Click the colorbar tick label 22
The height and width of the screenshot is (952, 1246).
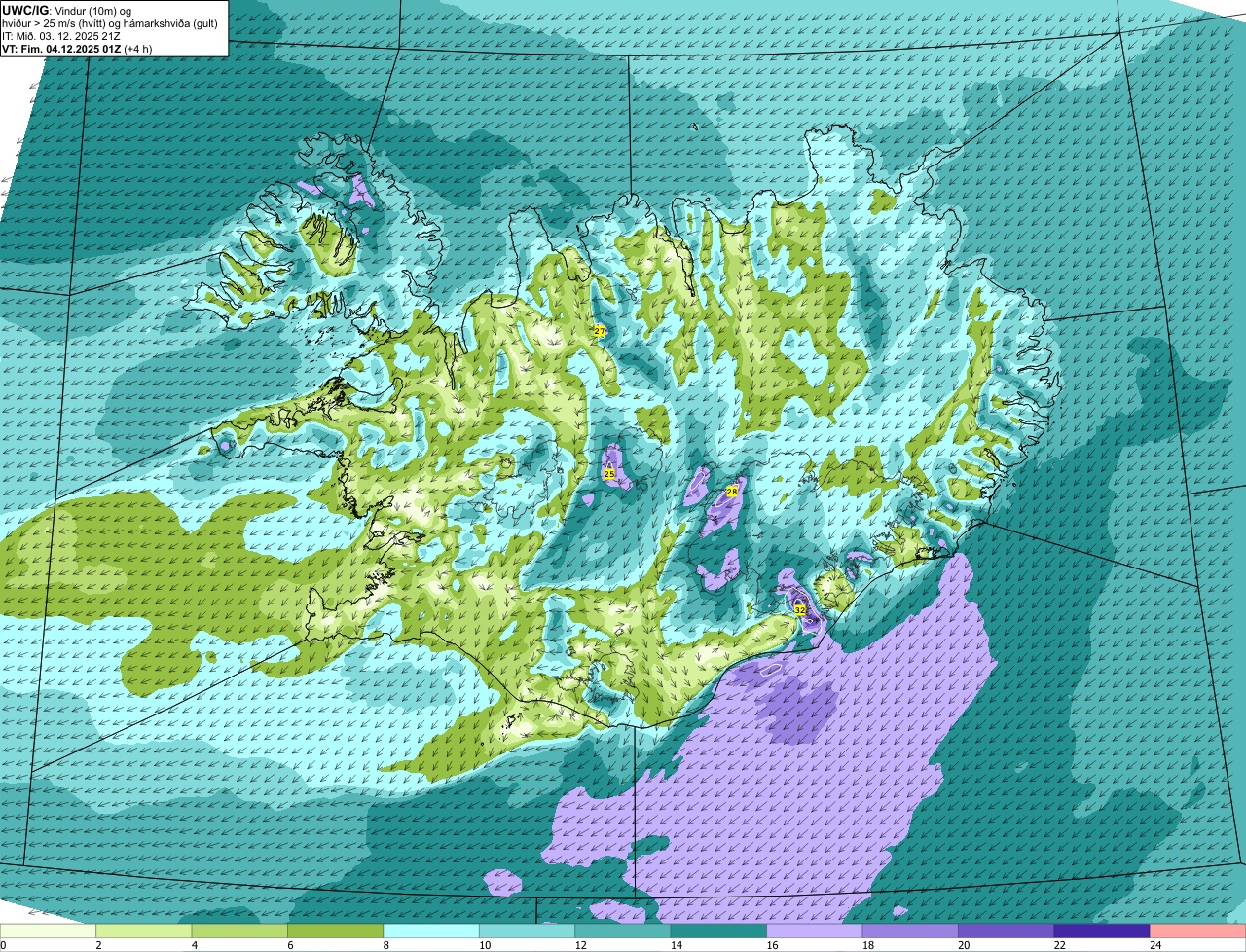coord(1059,945)
